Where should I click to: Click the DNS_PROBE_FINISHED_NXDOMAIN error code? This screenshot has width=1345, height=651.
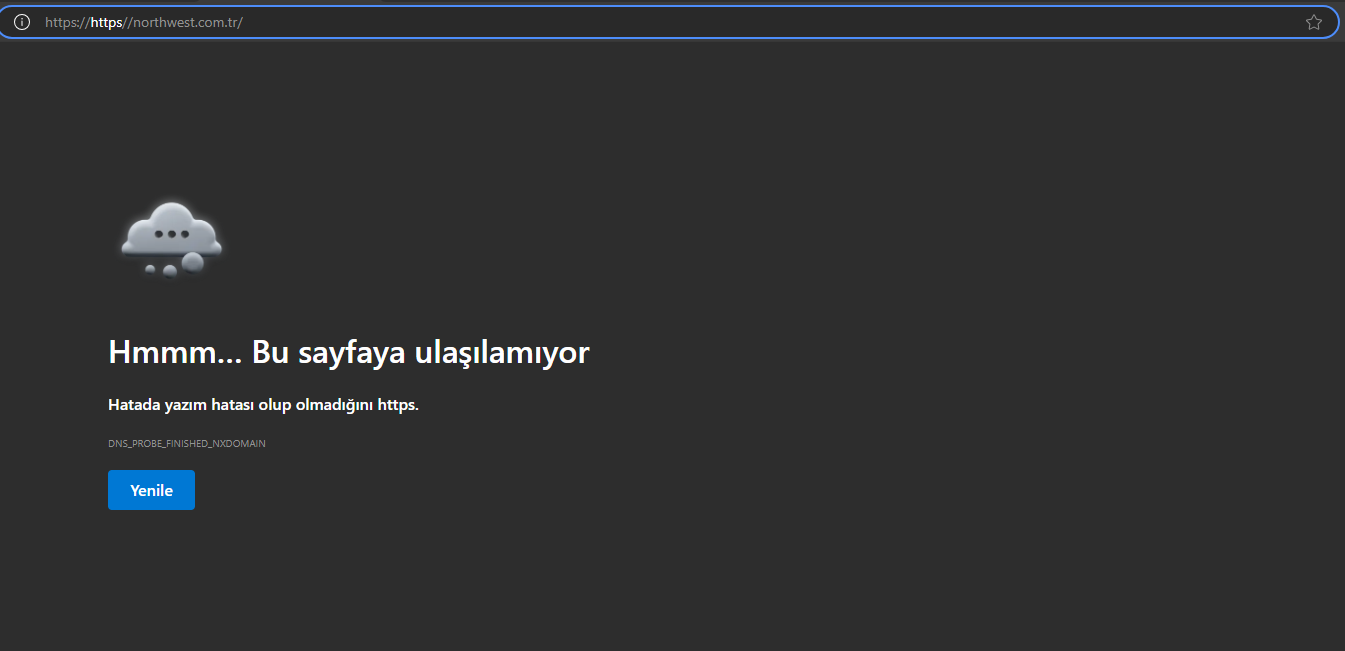[x=186, y=443]
